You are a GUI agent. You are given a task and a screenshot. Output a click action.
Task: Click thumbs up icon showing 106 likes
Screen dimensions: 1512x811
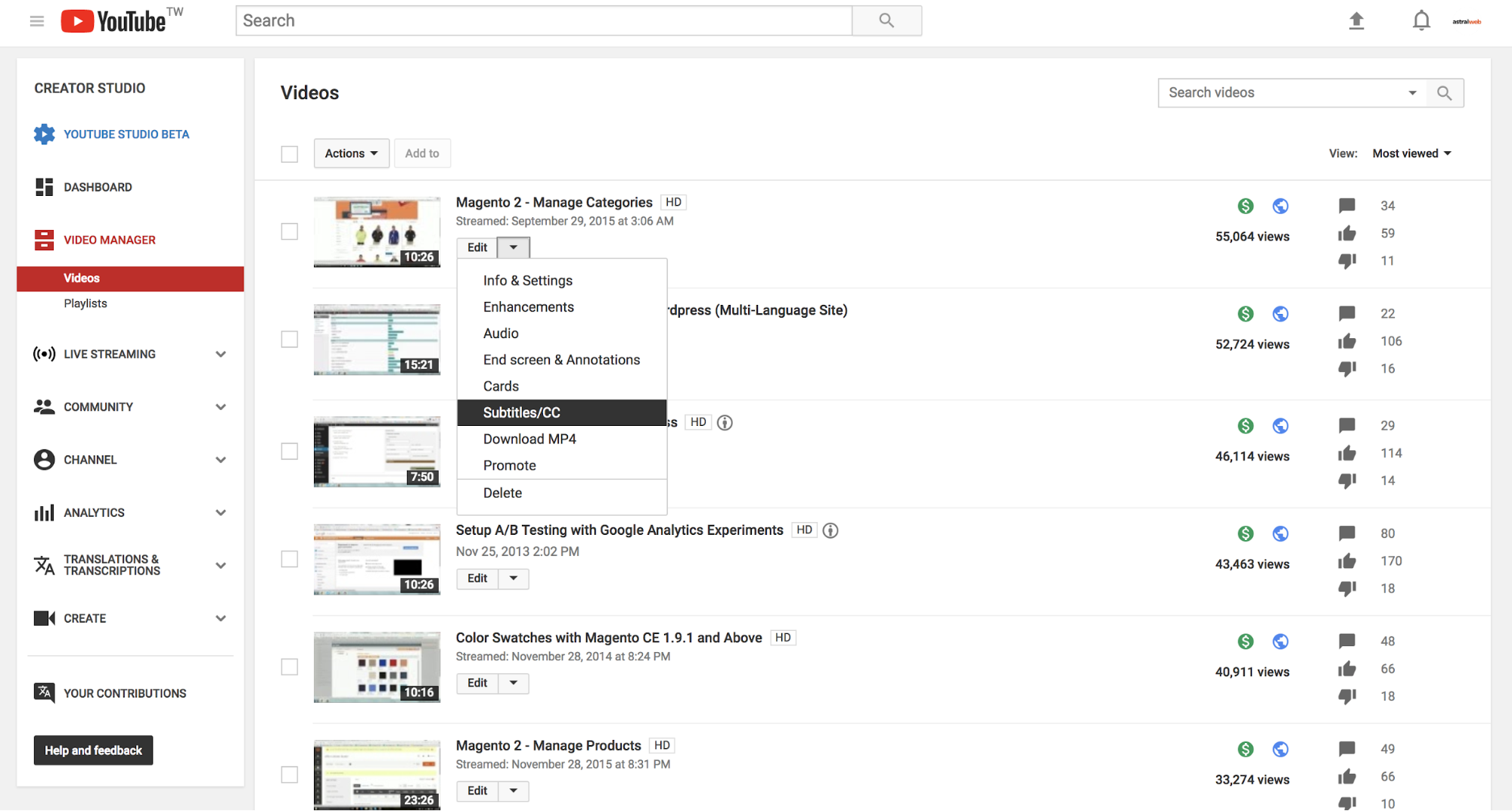click(x=1347, y=341)
